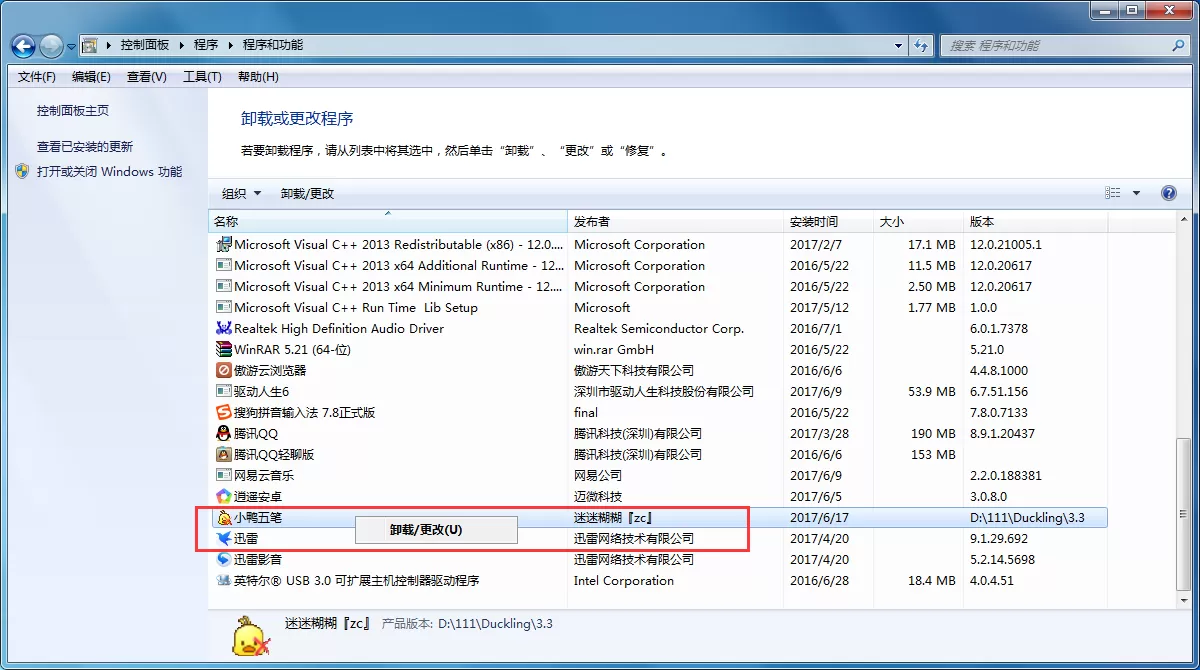Click the scroll up arrow of the list
Viewport: 1200px width, 670px height.
tap(1184, 221)
